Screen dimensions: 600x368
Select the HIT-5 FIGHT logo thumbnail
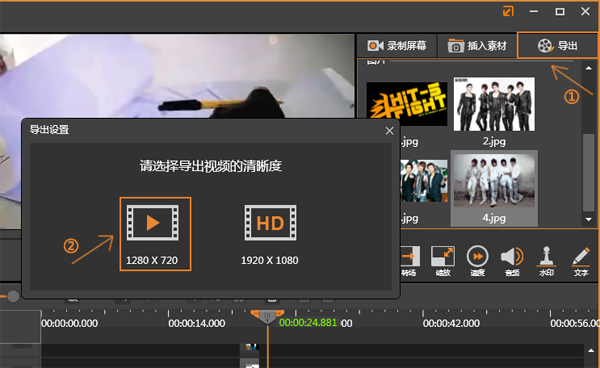coord(407,104)
